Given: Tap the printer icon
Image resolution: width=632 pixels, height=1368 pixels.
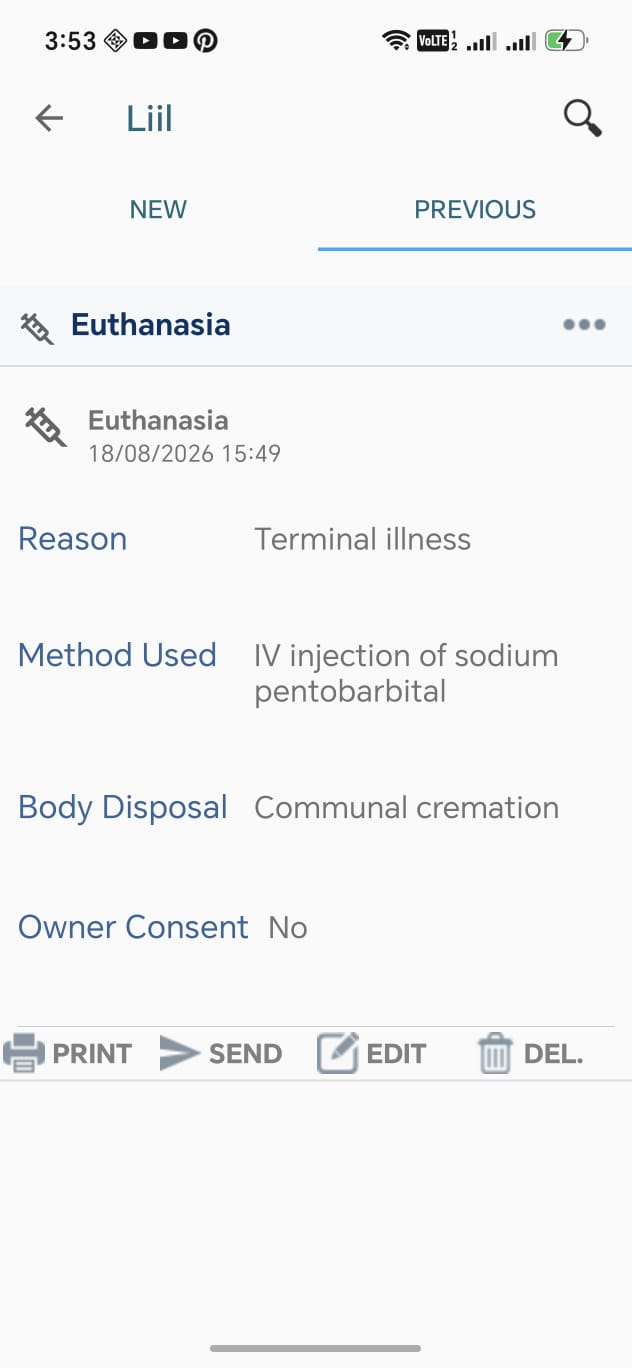Looking at the screenshot, I should tap(24, 1054).
